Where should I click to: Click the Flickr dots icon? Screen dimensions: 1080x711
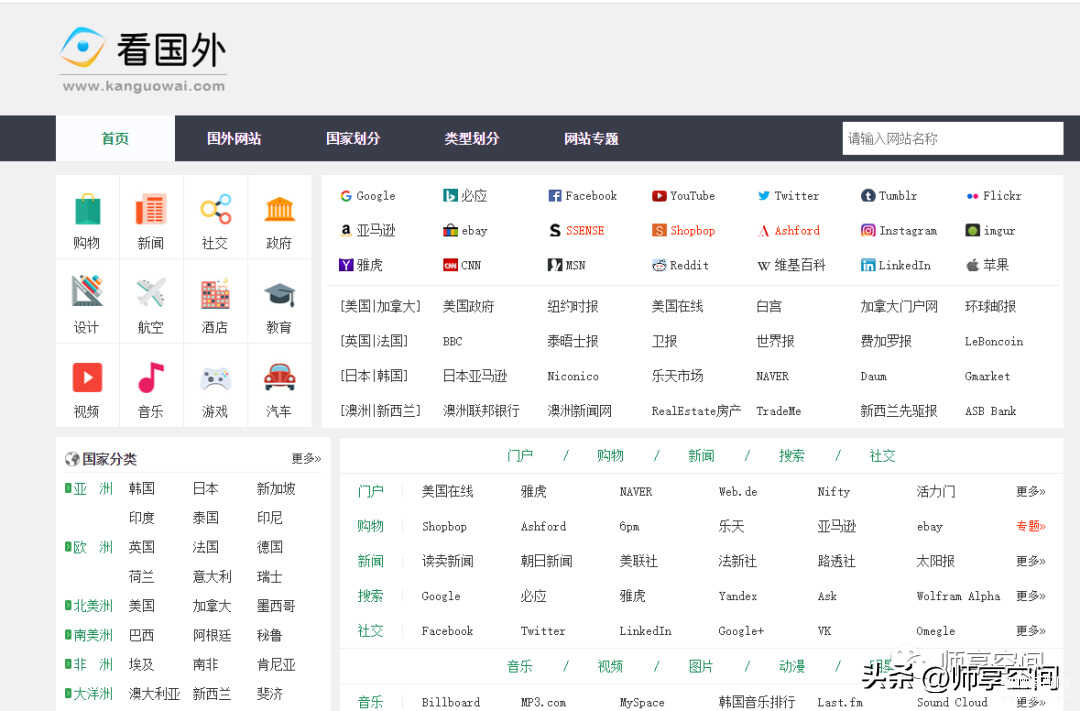coord(972,196)
